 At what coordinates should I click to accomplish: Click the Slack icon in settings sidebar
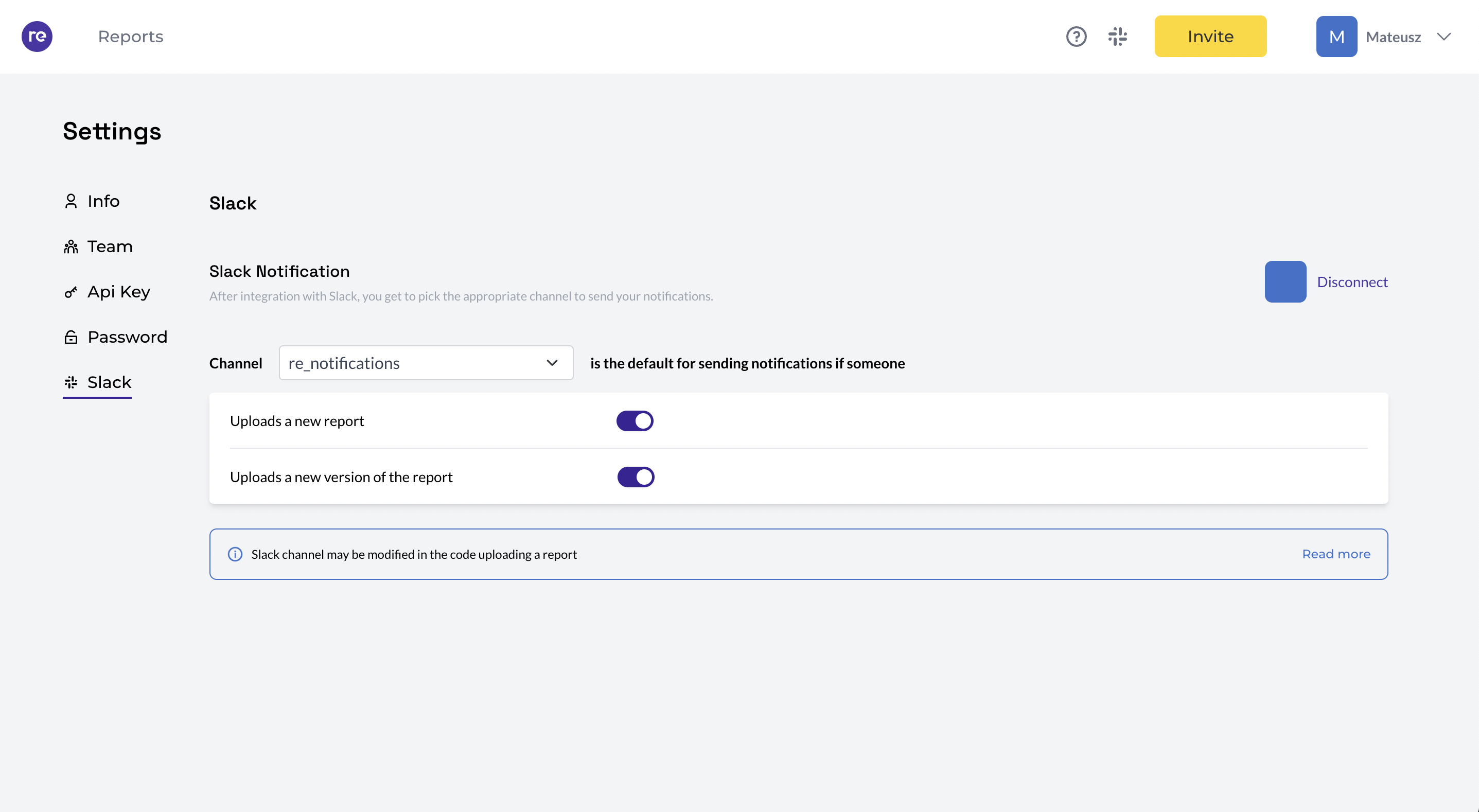[71, 382]
